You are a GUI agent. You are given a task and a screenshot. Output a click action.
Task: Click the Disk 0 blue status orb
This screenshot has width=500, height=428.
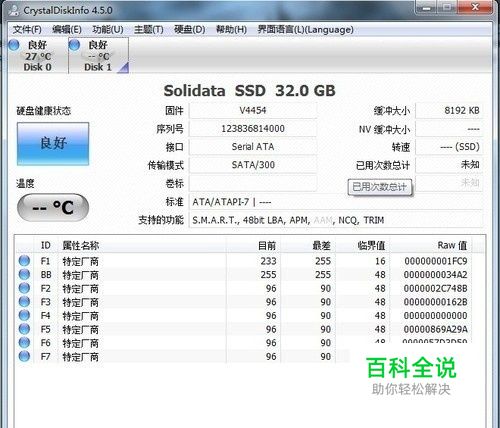tap(14, 45)
